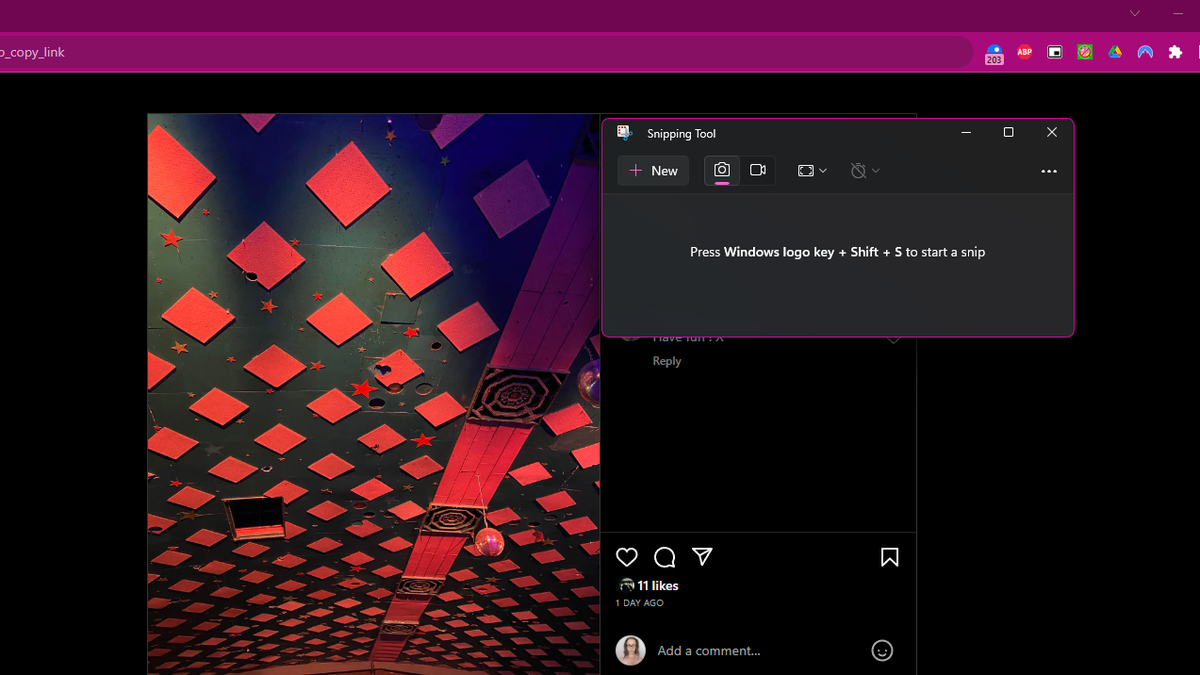Switch to video recording mode in Snipping Tool

tap(757, 170)
